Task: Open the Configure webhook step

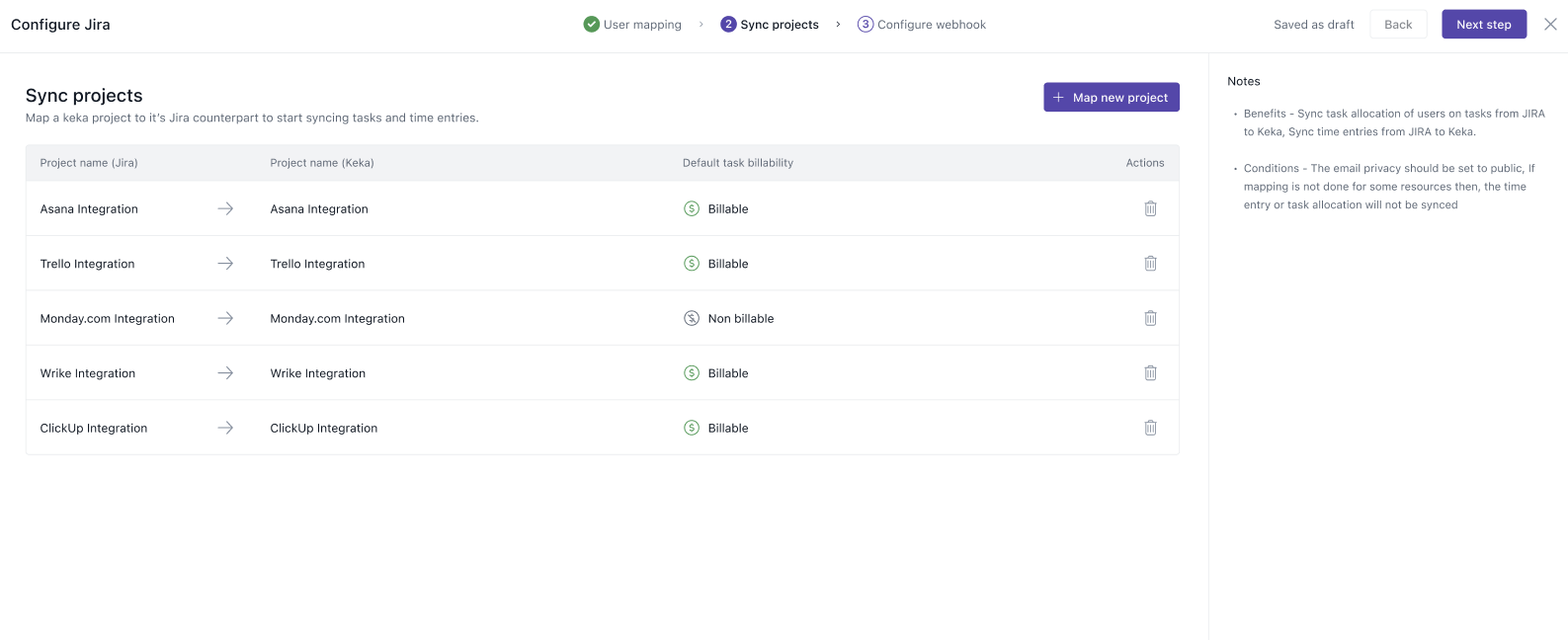Action: pyautogui.click(x=922, y=25)
